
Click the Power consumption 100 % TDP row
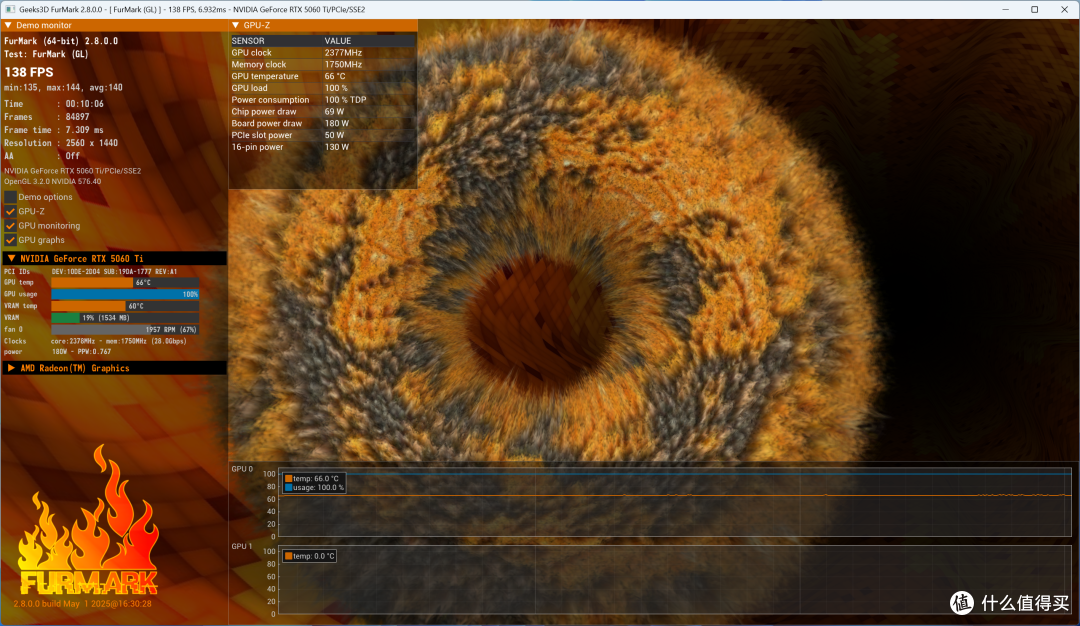point(323,100)
